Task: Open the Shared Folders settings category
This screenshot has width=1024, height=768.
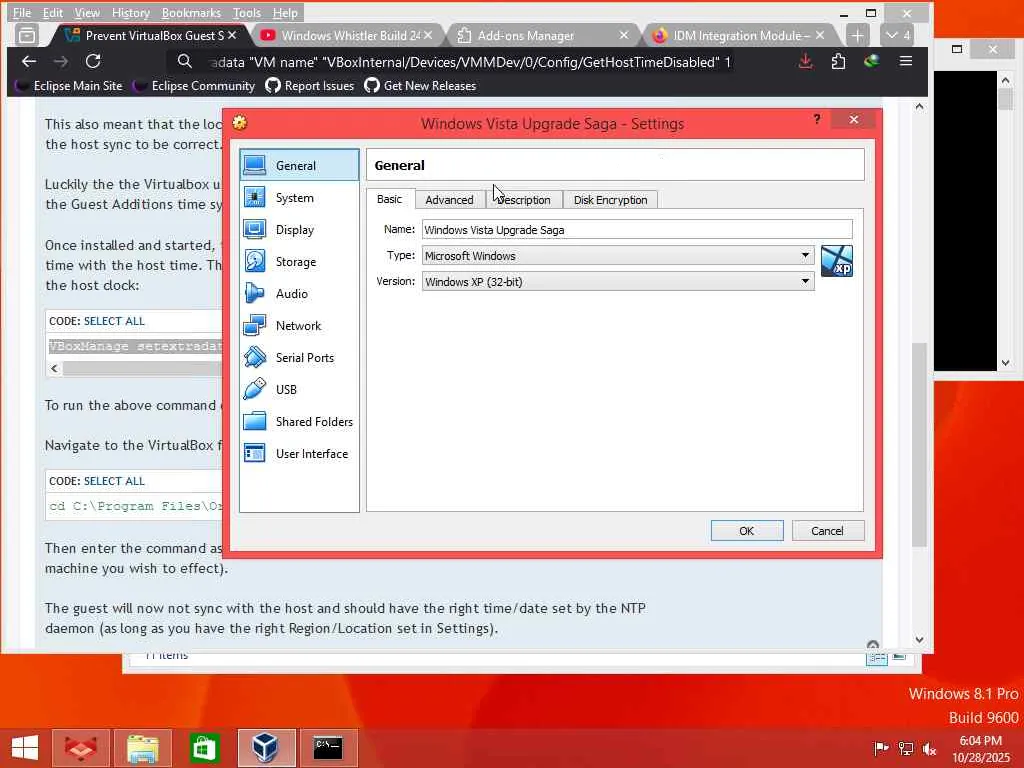Action: [x=299, y=421]
